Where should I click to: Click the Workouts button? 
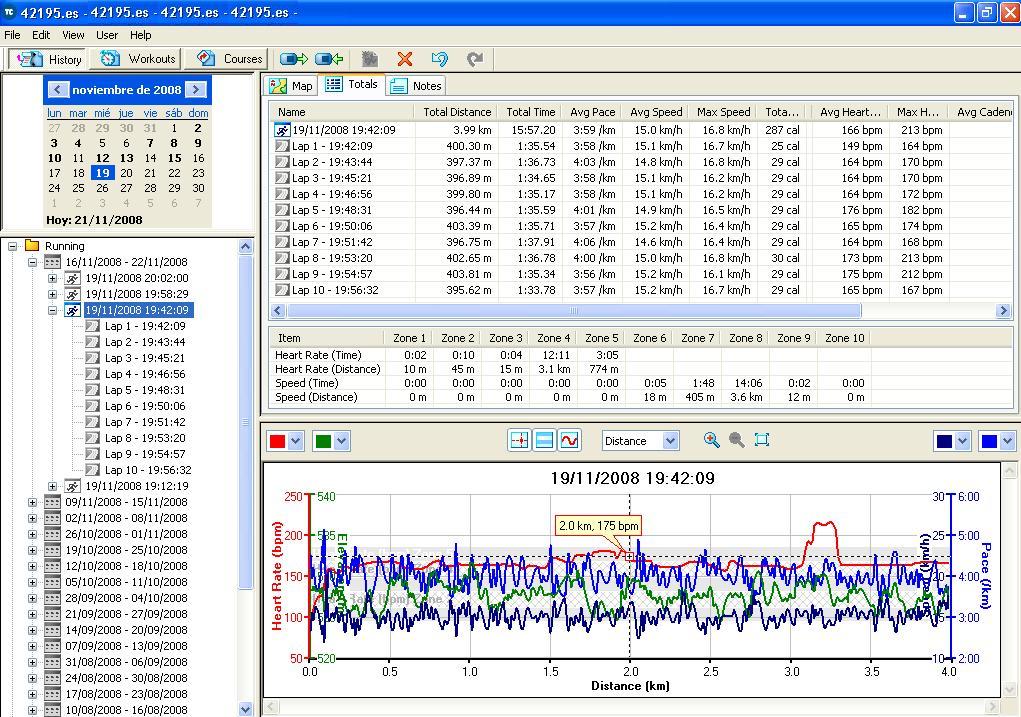[x=139, y=59]
